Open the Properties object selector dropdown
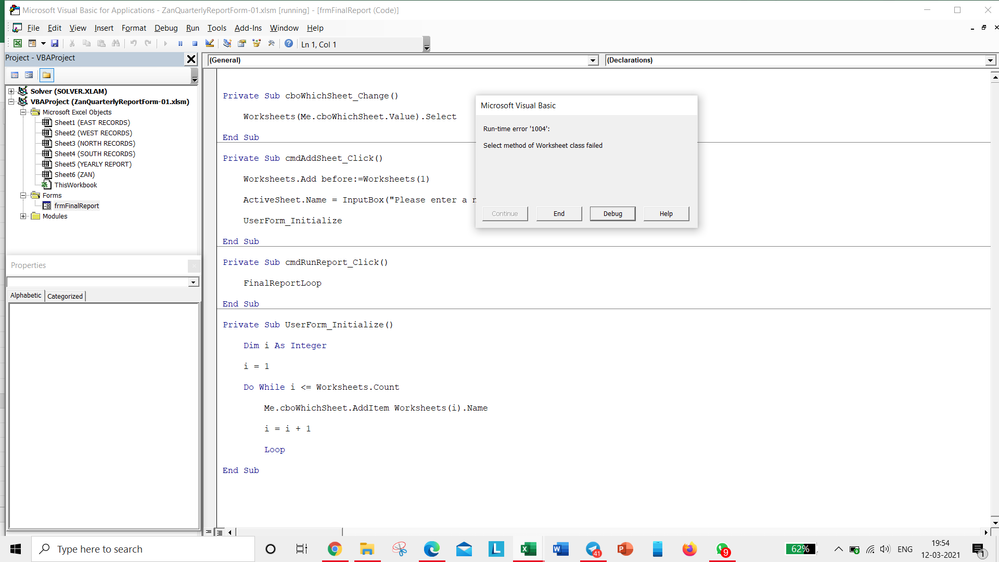The height and width of the screenshot is (562, 999). (x=193, y=282)
